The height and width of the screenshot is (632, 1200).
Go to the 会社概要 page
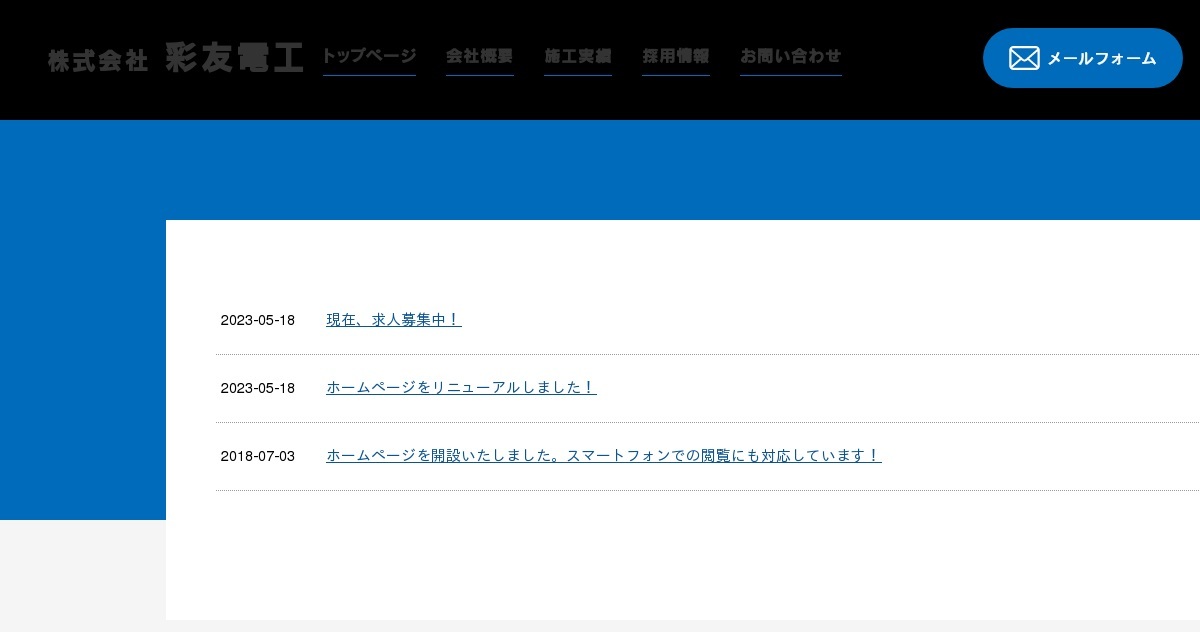coord(480,56)
